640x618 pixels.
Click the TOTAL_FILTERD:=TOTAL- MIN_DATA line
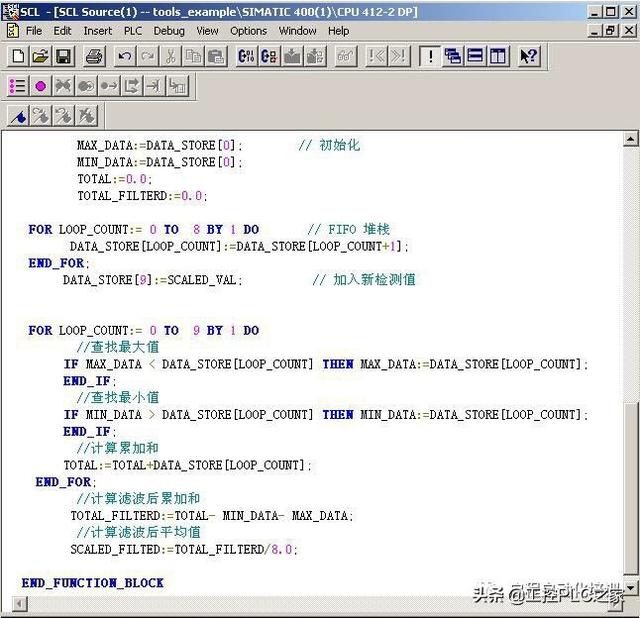coord(211,516)
